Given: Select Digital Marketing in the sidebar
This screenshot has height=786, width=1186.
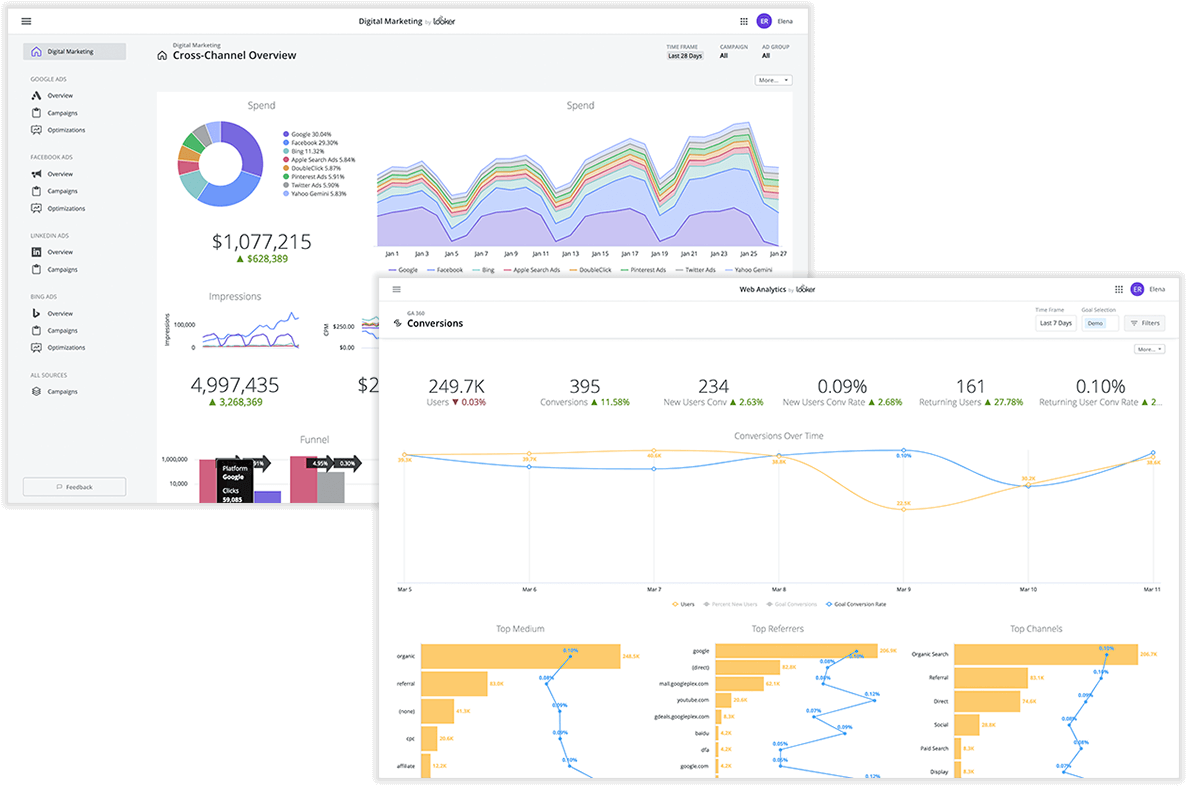Looking at the screenshot, I should (x=75, y=51).
